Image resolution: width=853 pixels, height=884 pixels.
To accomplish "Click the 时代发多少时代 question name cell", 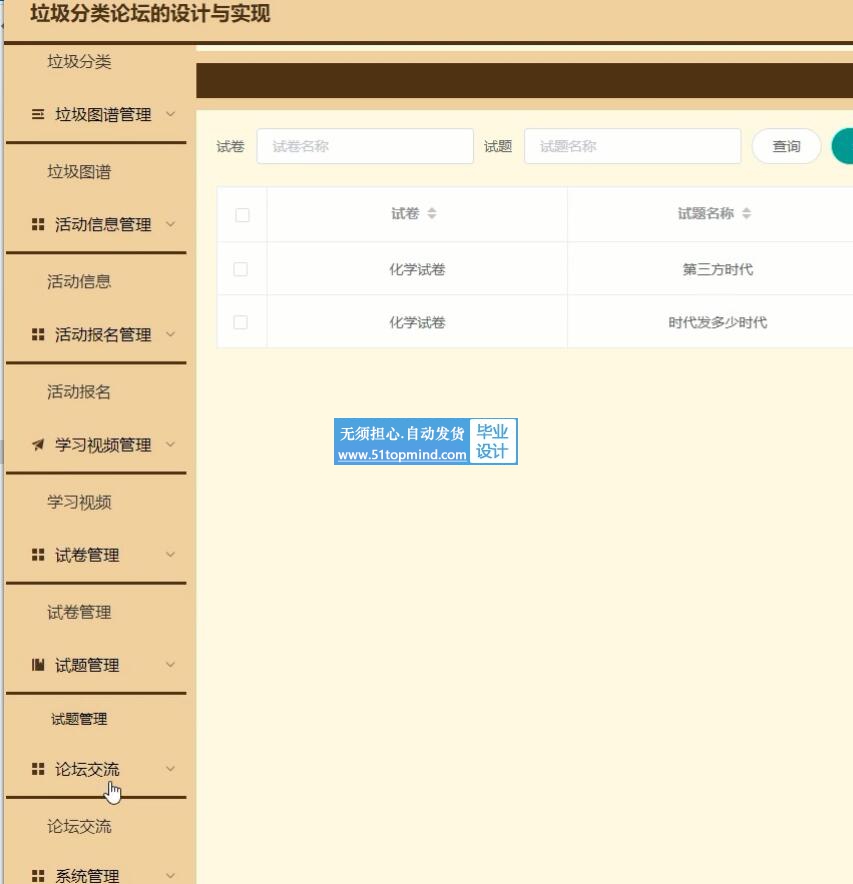I will [x=717, y=322].
